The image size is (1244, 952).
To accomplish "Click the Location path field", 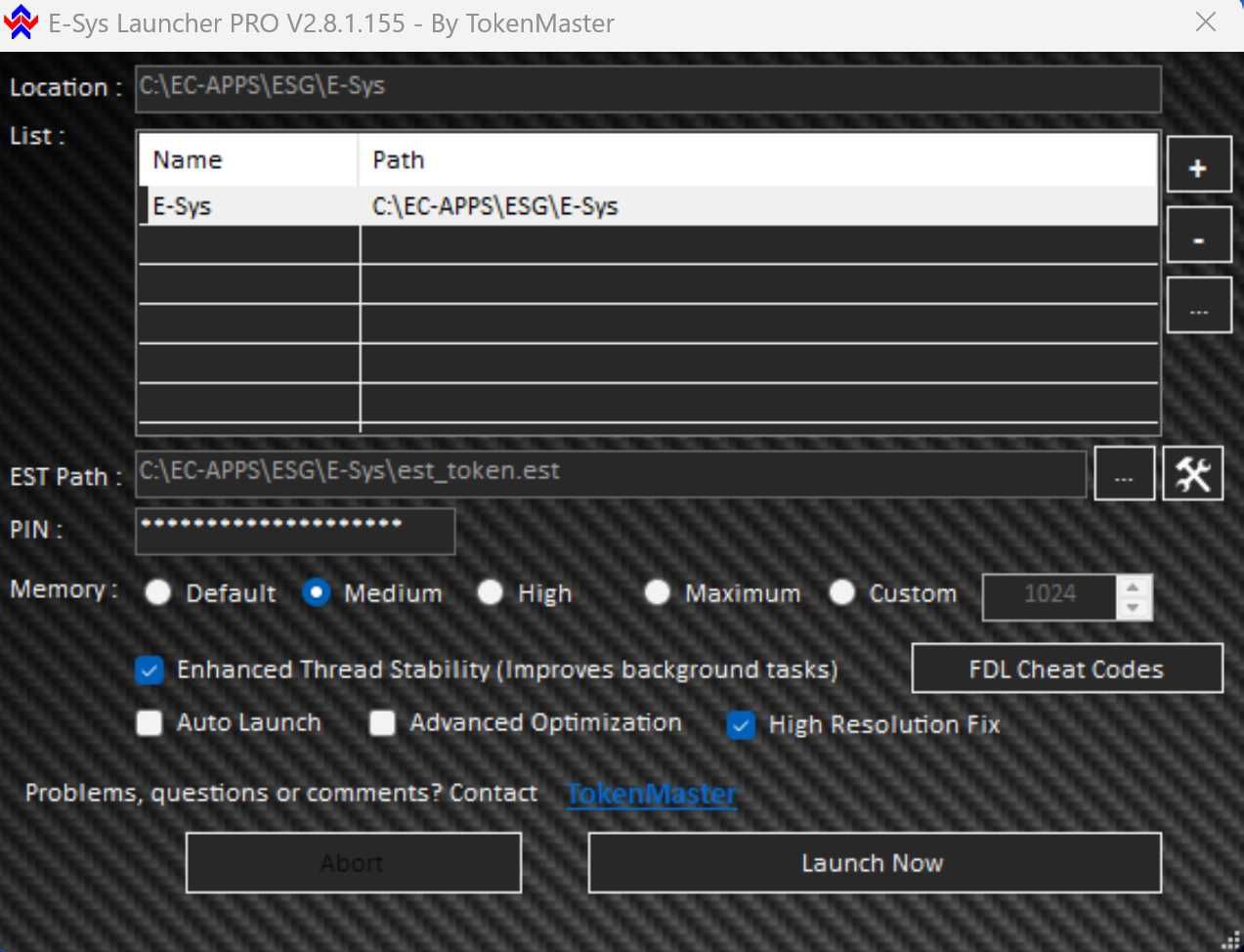I will click(648, 89).
